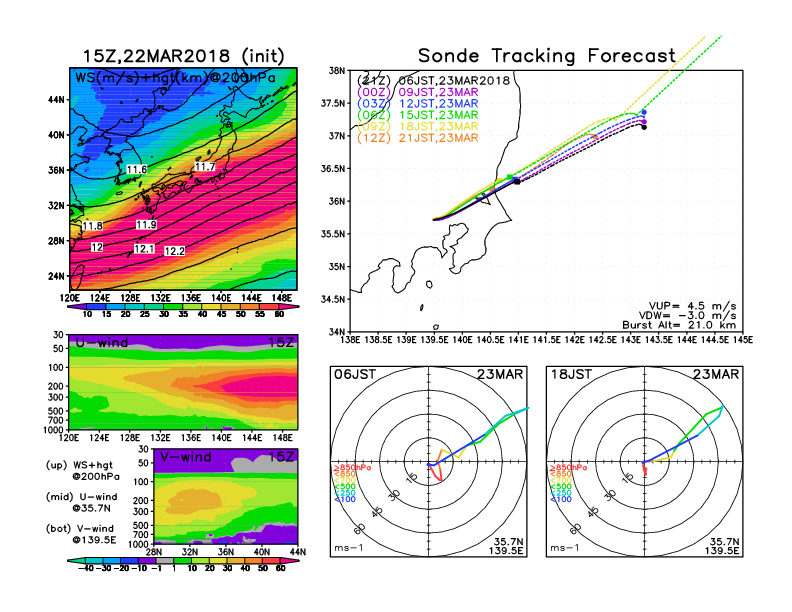Click the blue landing dot on the track map

[644, 112]
